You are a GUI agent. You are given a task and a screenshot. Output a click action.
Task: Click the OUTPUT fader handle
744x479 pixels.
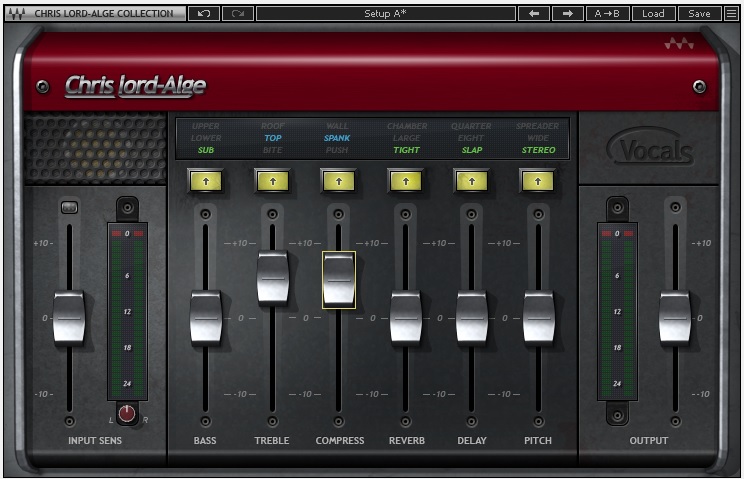pyautogui.click(x=675, y=317)
